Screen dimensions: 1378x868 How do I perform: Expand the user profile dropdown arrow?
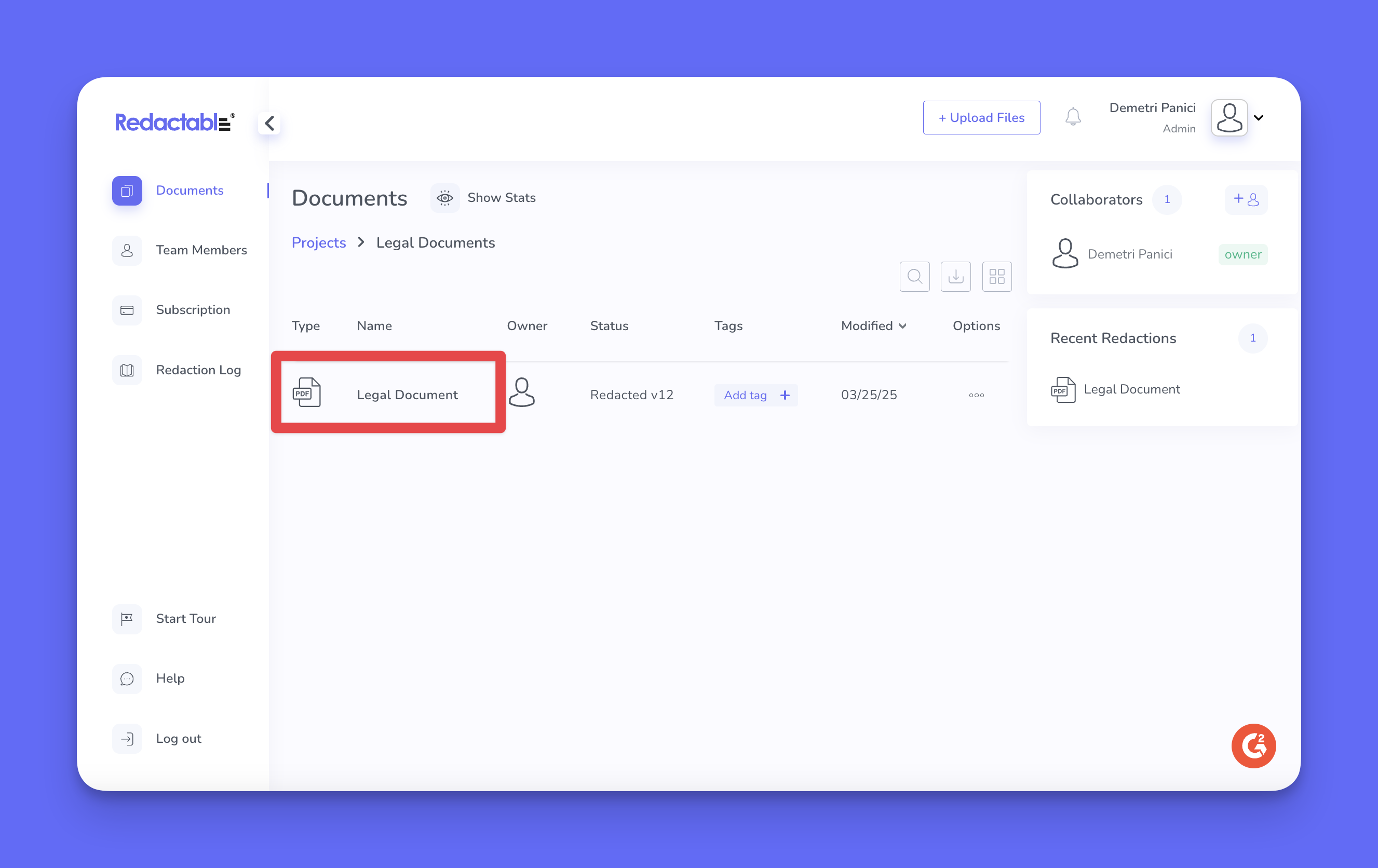[1259, 118]
